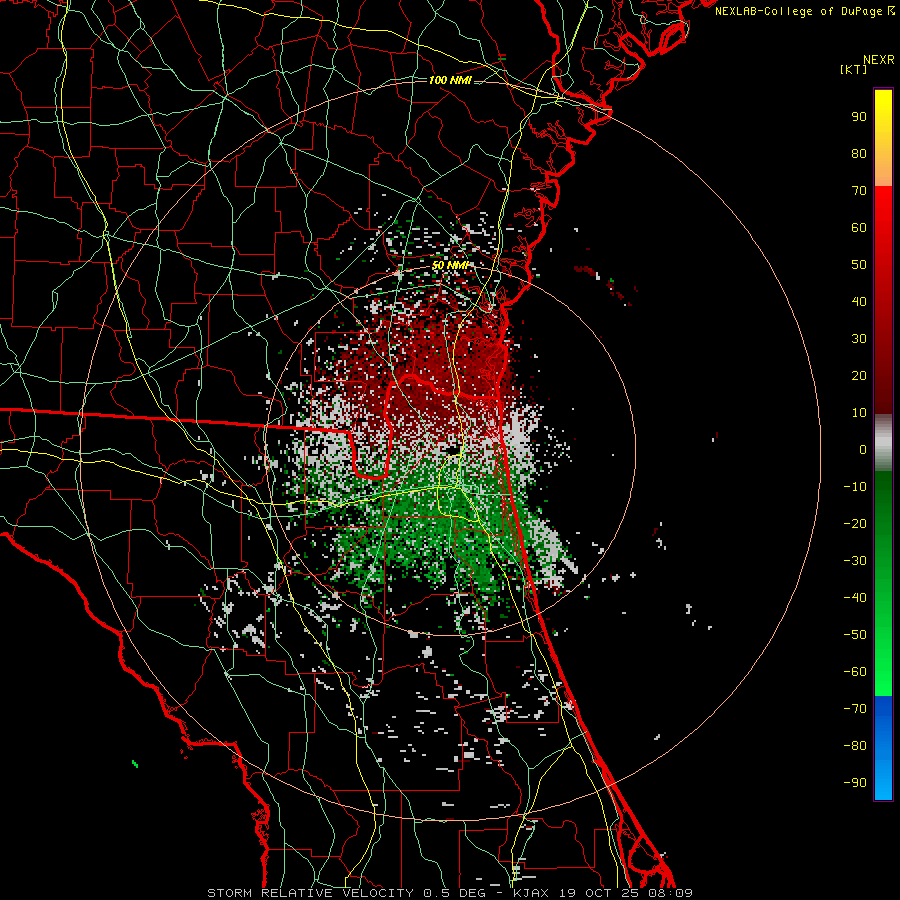Click the -50 scale value
Image resolution: width=900 pixels, height=900 pixels.
click(855, 635)
